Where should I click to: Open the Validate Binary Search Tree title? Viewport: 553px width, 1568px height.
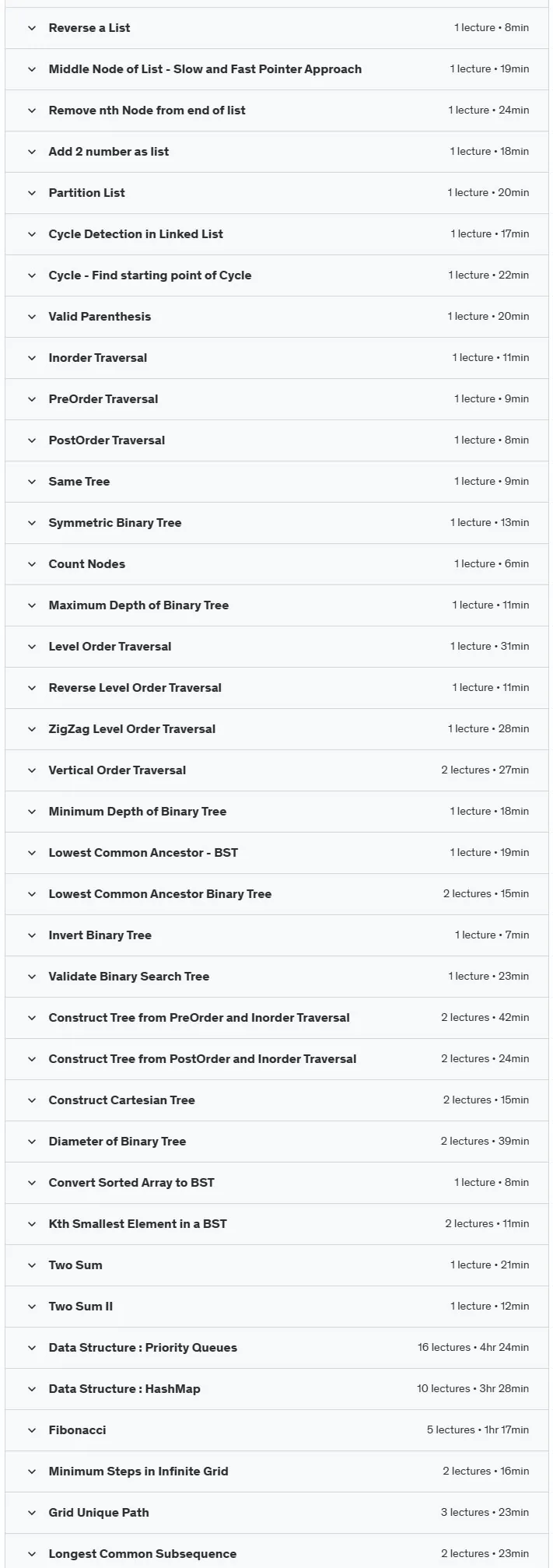coord(129,977)
